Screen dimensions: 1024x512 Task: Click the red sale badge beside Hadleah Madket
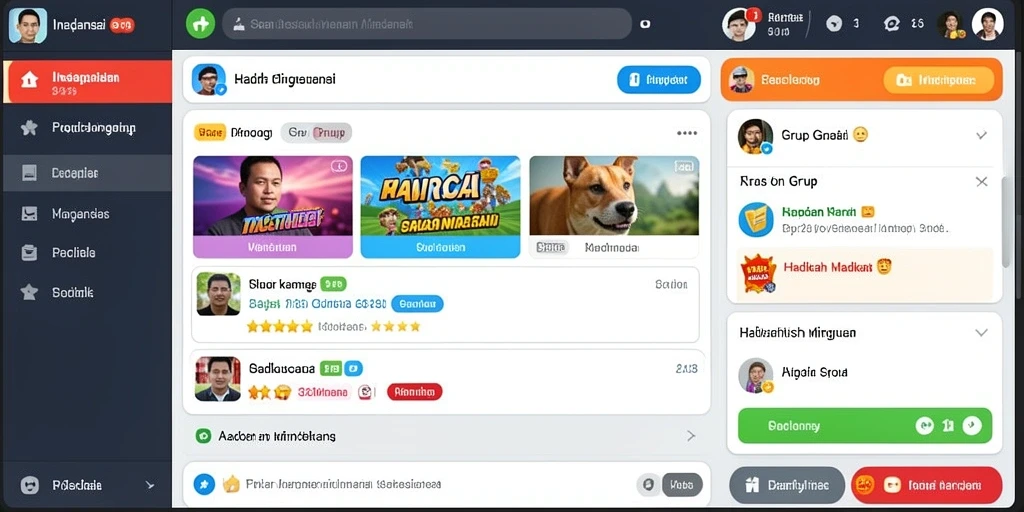click(758, 273)
